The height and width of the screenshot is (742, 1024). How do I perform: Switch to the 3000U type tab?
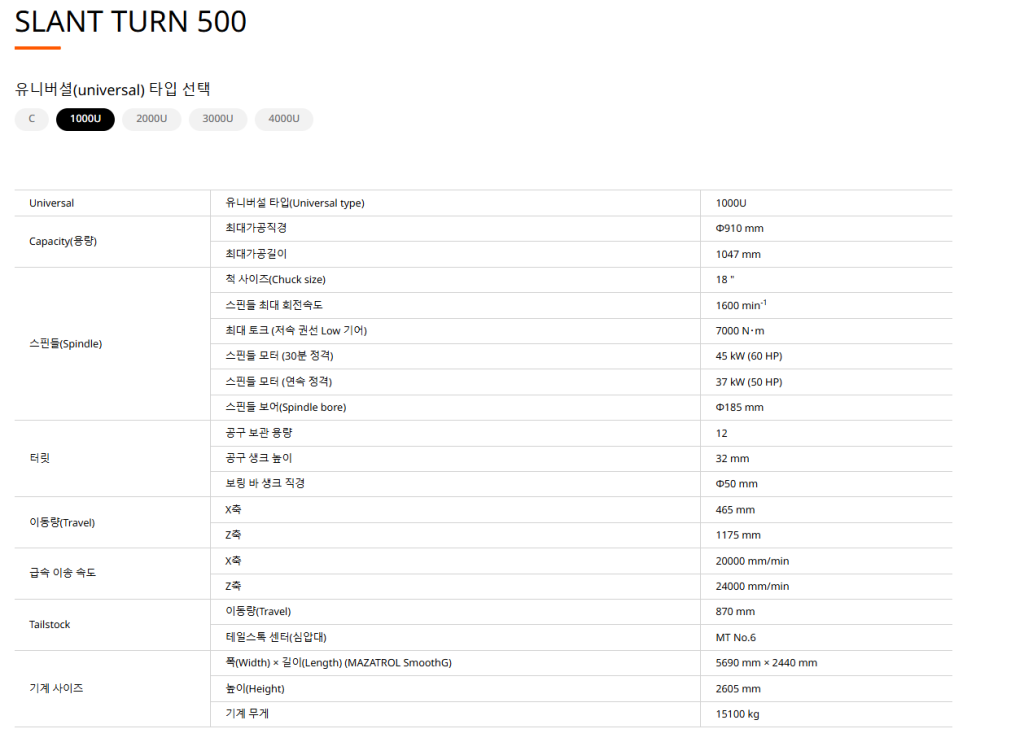point(217,119)
